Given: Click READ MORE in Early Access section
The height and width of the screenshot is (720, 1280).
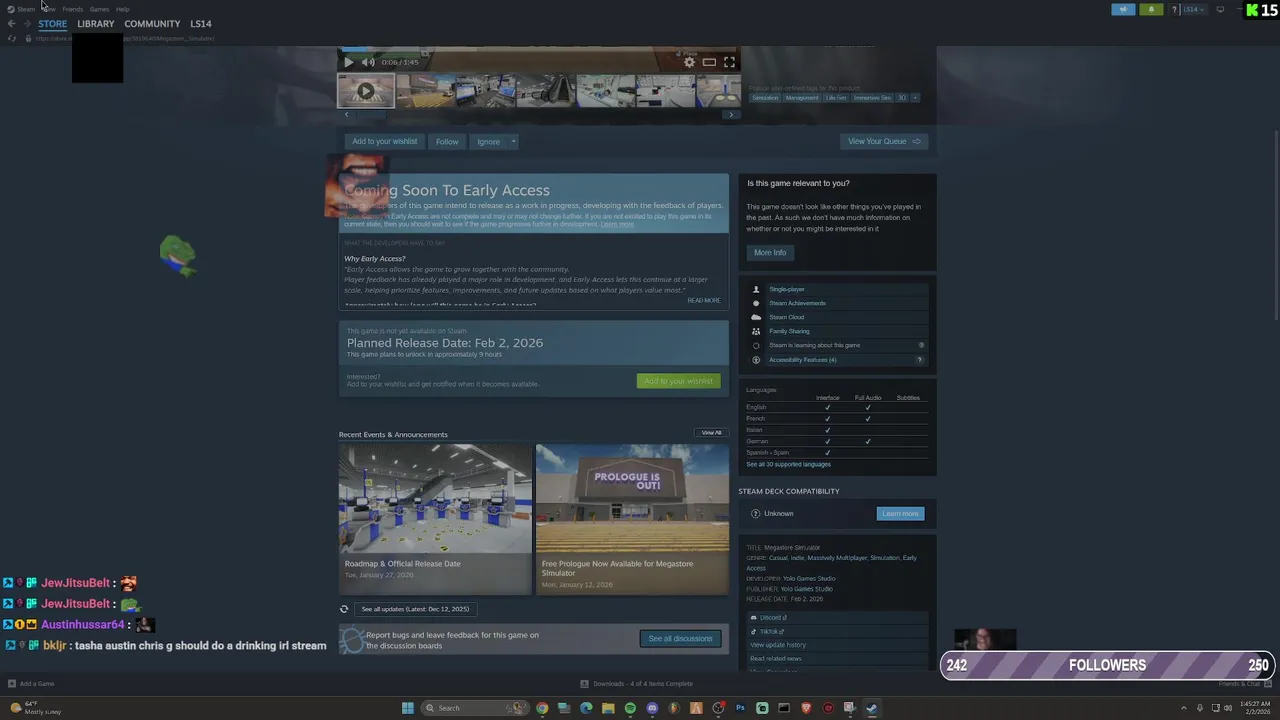Looking at the screenshot, I should pyautogui.click(x=703, y=300).
